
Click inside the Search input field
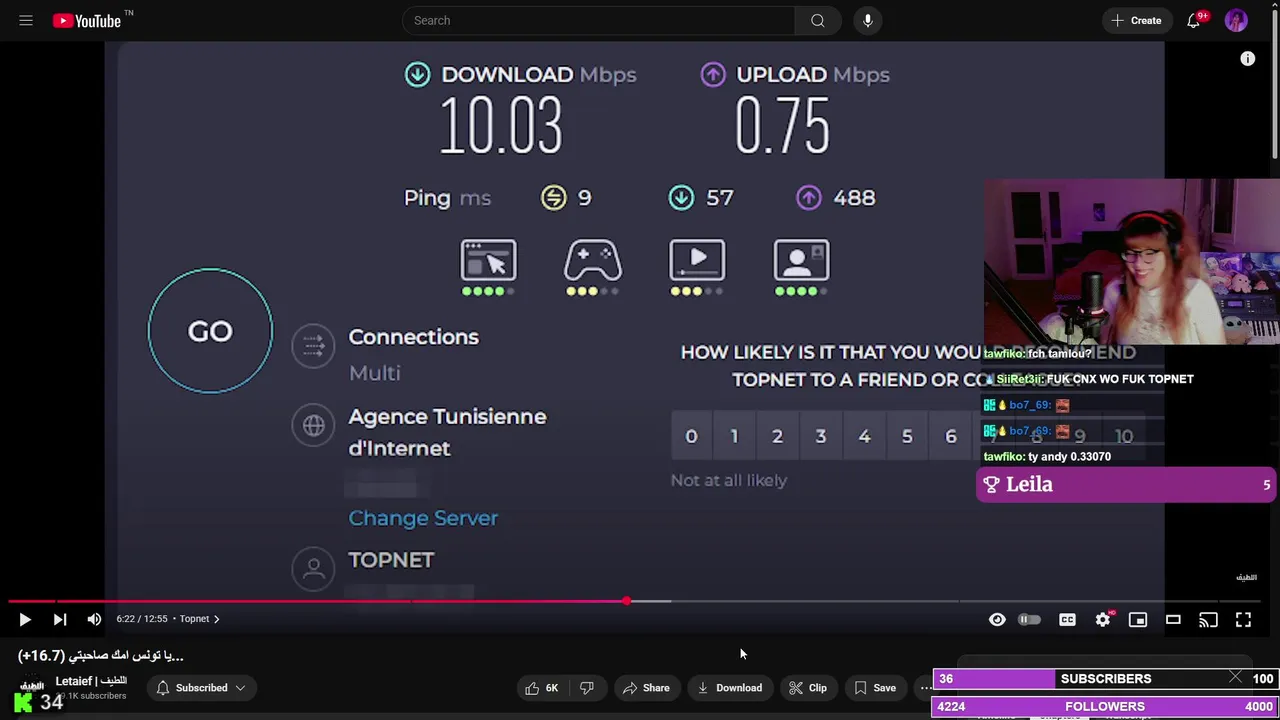click(598, 20)
